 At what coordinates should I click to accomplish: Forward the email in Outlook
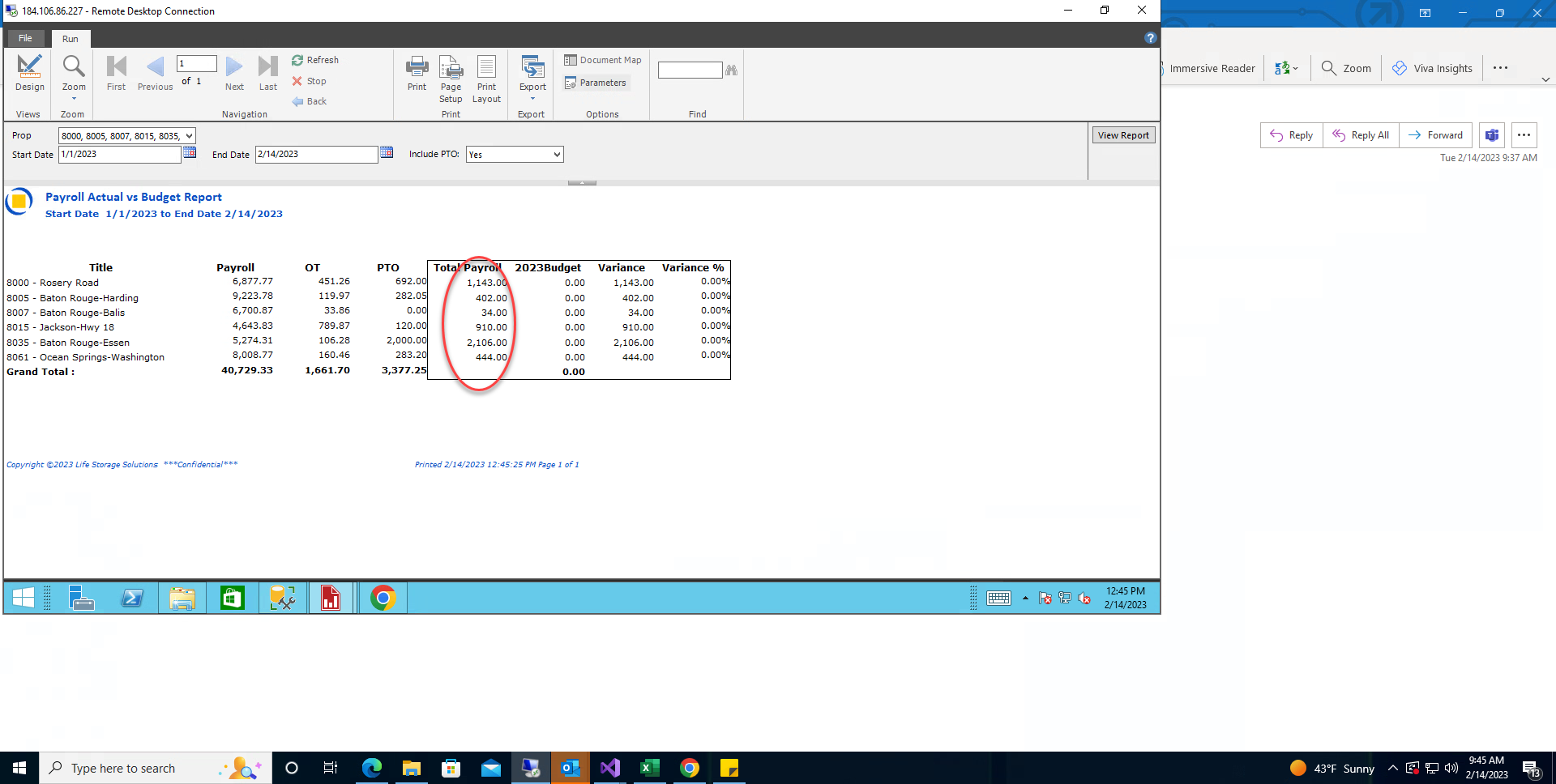(1435, 135)
